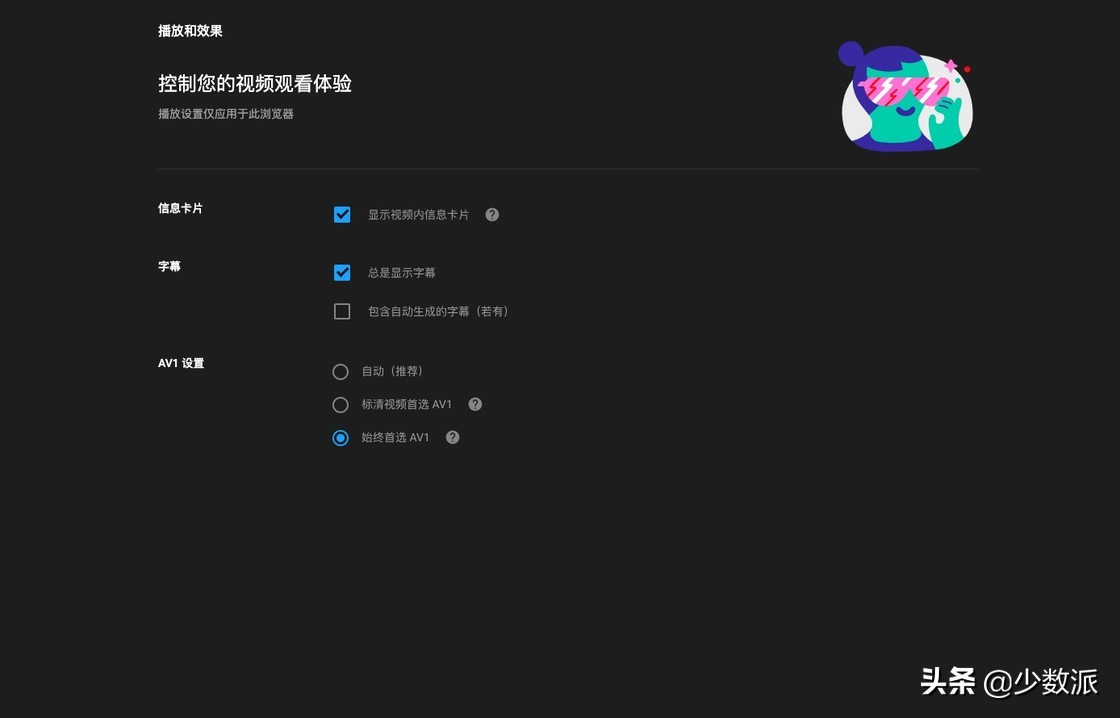The height and width of the screenshot is (718, 1120).
Task: Disable 总是显示字幕
Action: pyautogui.click(x=342, y=272)
